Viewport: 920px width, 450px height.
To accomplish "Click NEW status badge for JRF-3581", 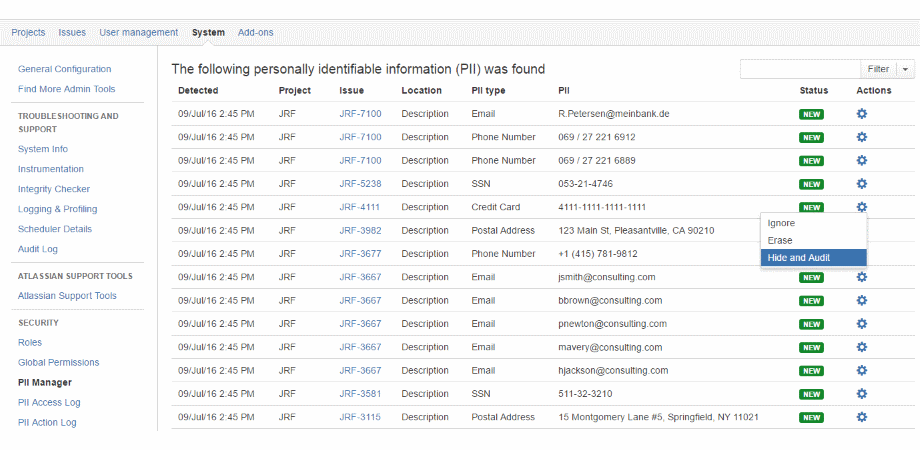I will tap(811, 394).
